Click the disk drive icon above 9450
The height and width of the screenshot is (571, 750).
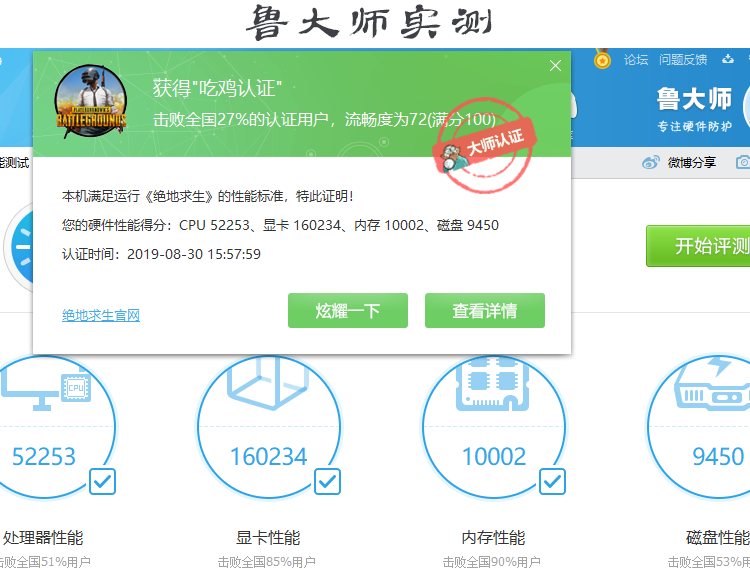point(713,385)
